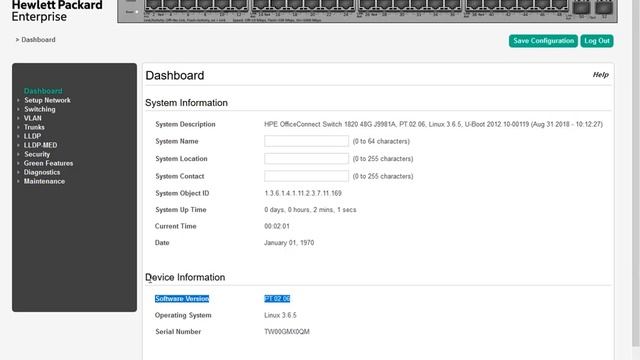640x360 pixels.
Task: Expand arrow beside Security
Action: click(18, 154)
